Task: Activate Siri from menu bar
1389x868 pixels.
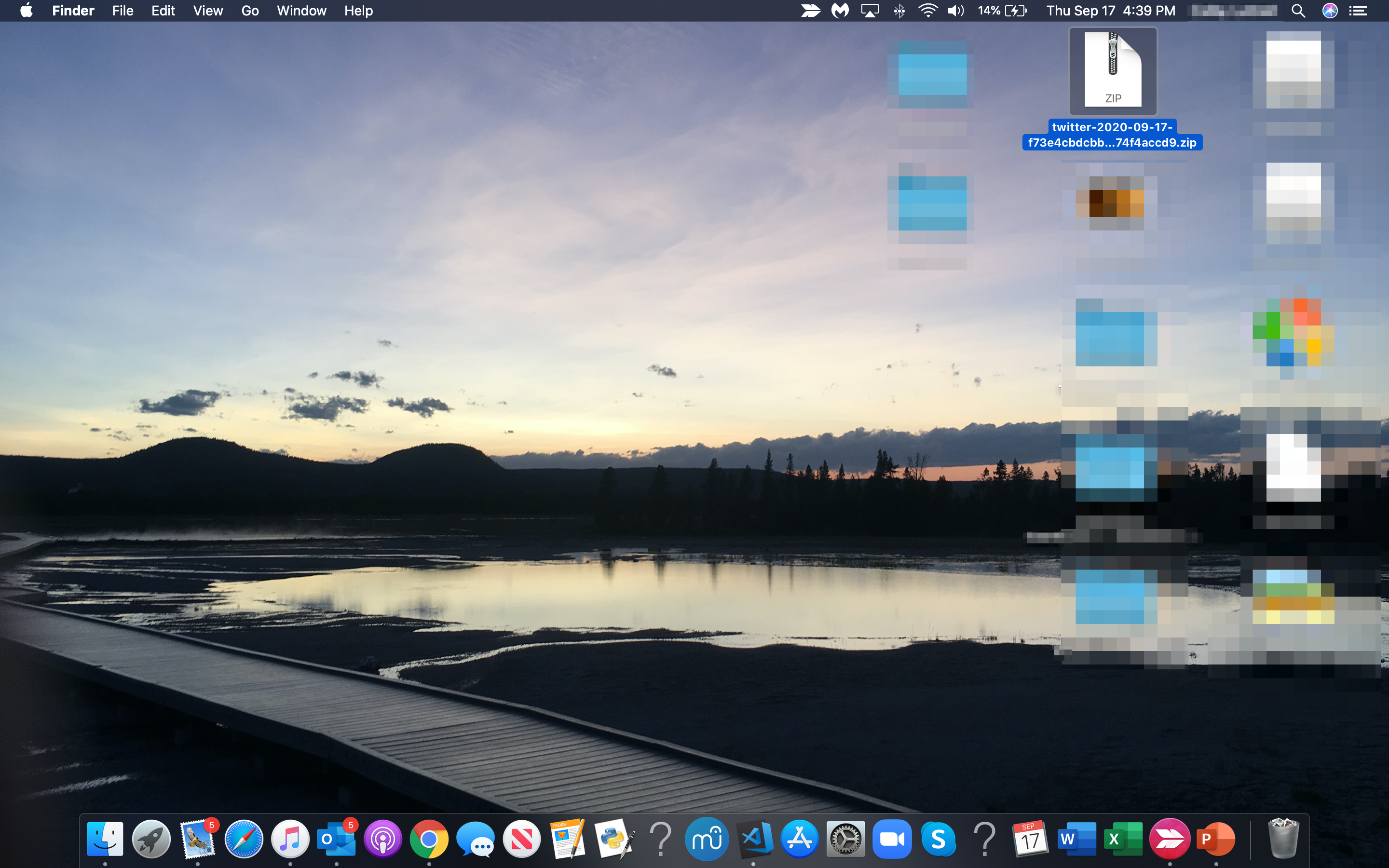Action: 1330,11
